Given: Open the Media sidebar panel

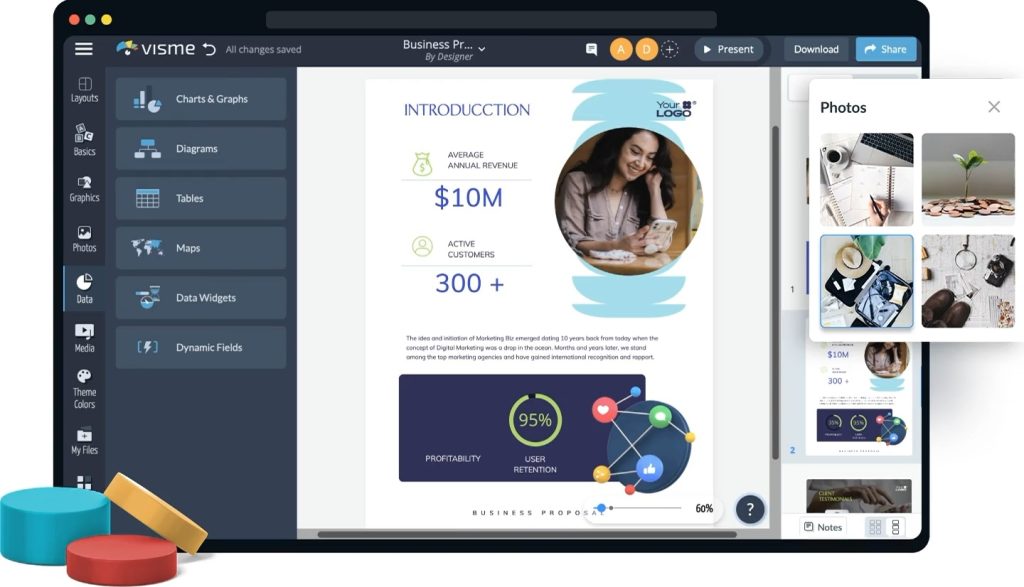Looking at the screenshot, I should point(84,338).
